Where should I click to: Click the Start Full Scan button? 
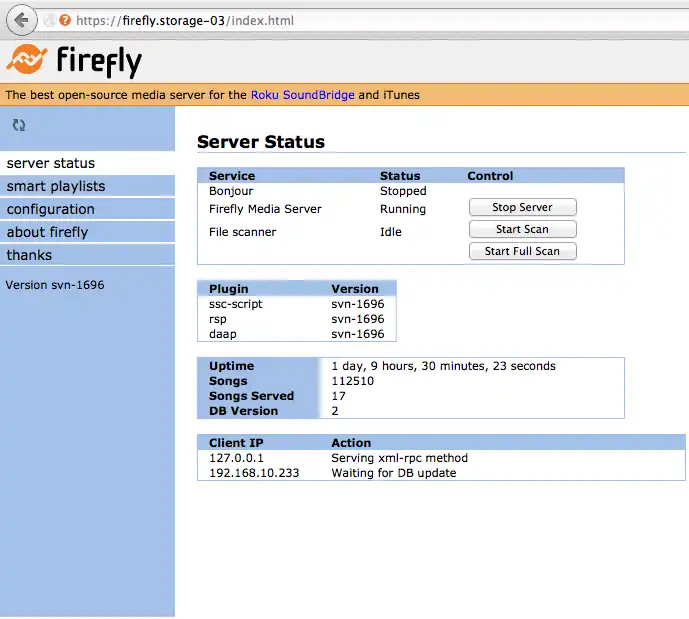pos(522,251)
